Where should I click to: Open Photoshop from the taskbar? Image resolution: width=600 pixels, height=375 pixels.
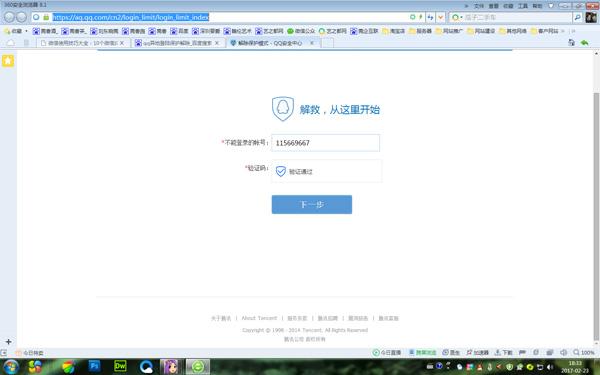coord(95,367)
